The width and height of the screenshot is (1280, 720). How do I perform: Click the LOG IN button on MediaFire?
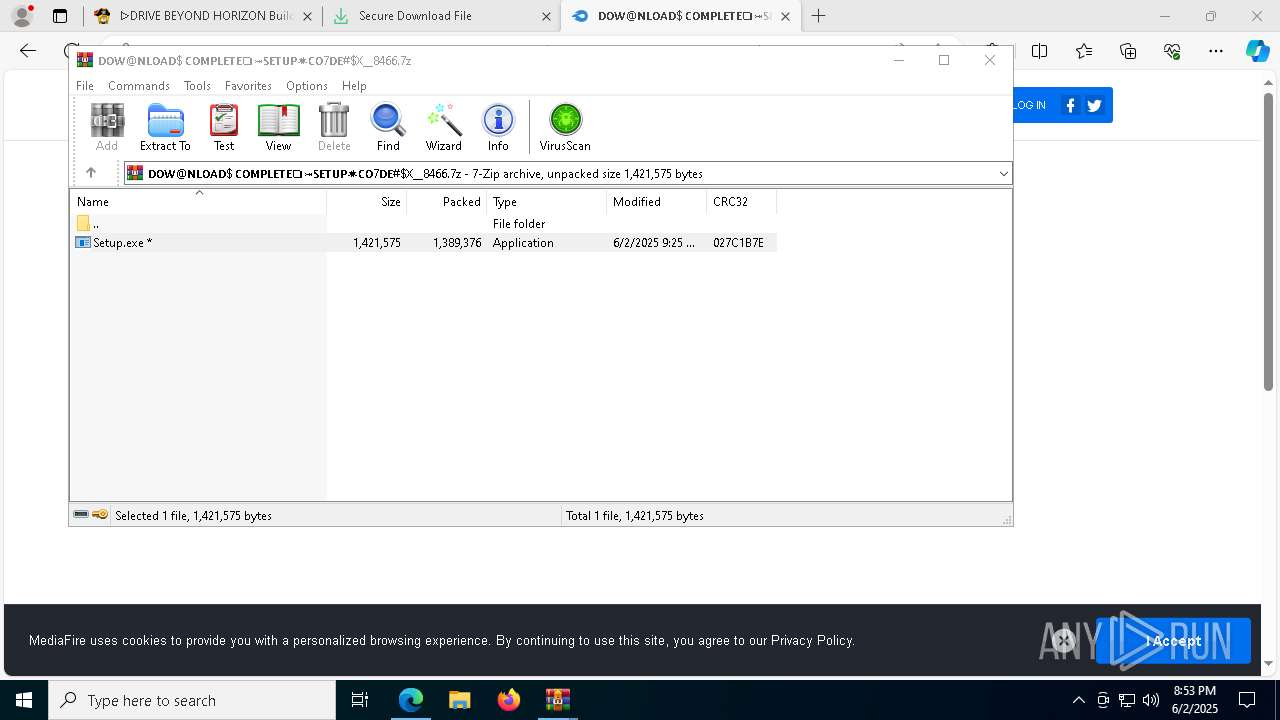click(x=1029, y=105)
